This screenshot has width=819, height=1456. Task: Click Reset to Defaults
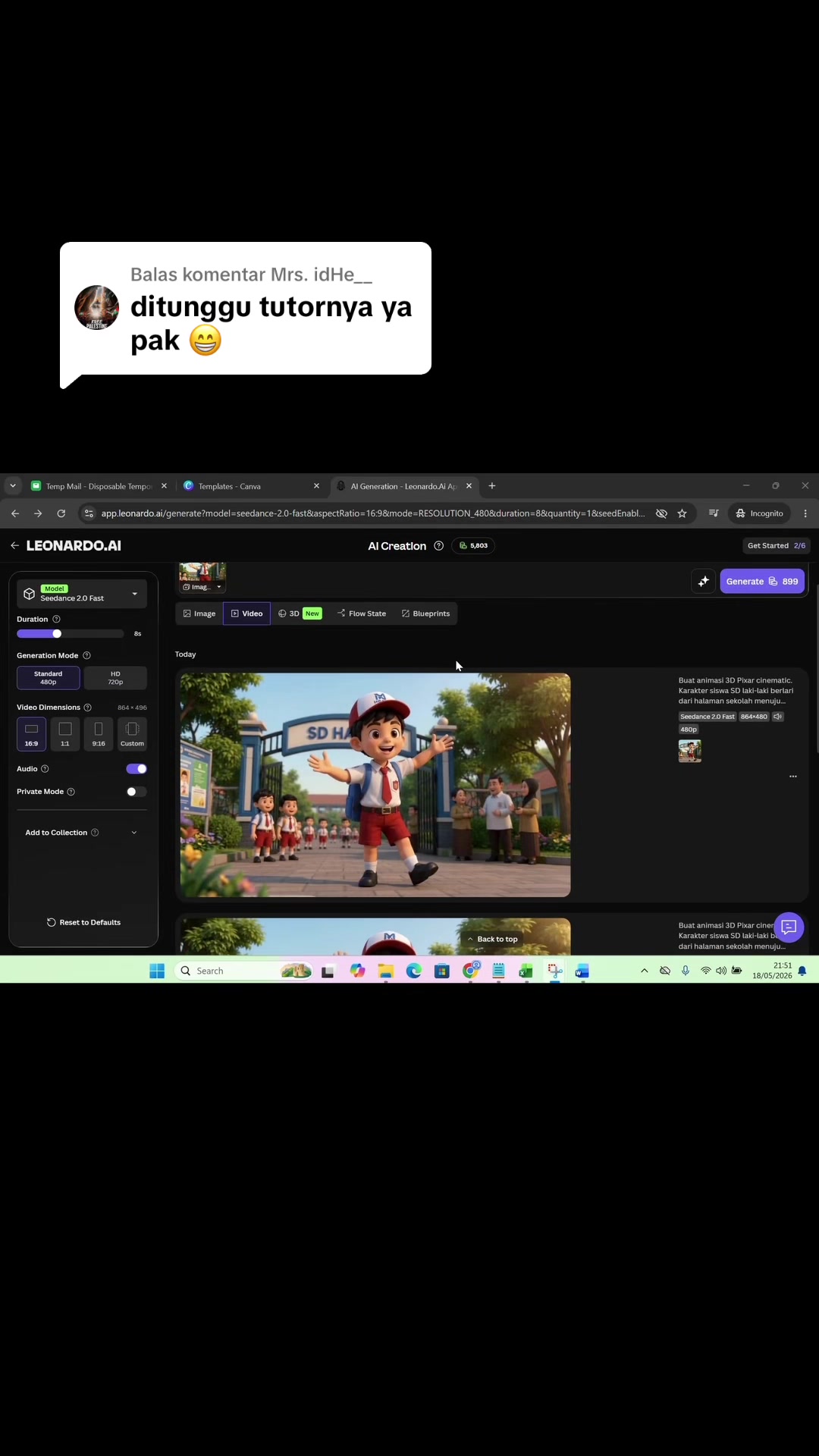point(83,922)
